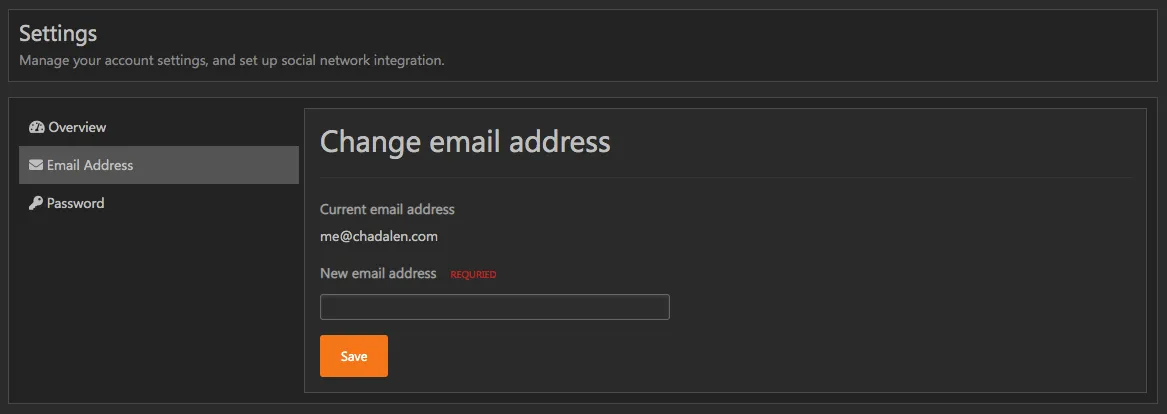Click the New email address label
The height and width of the screenshot is (414, 1167).
378,273
